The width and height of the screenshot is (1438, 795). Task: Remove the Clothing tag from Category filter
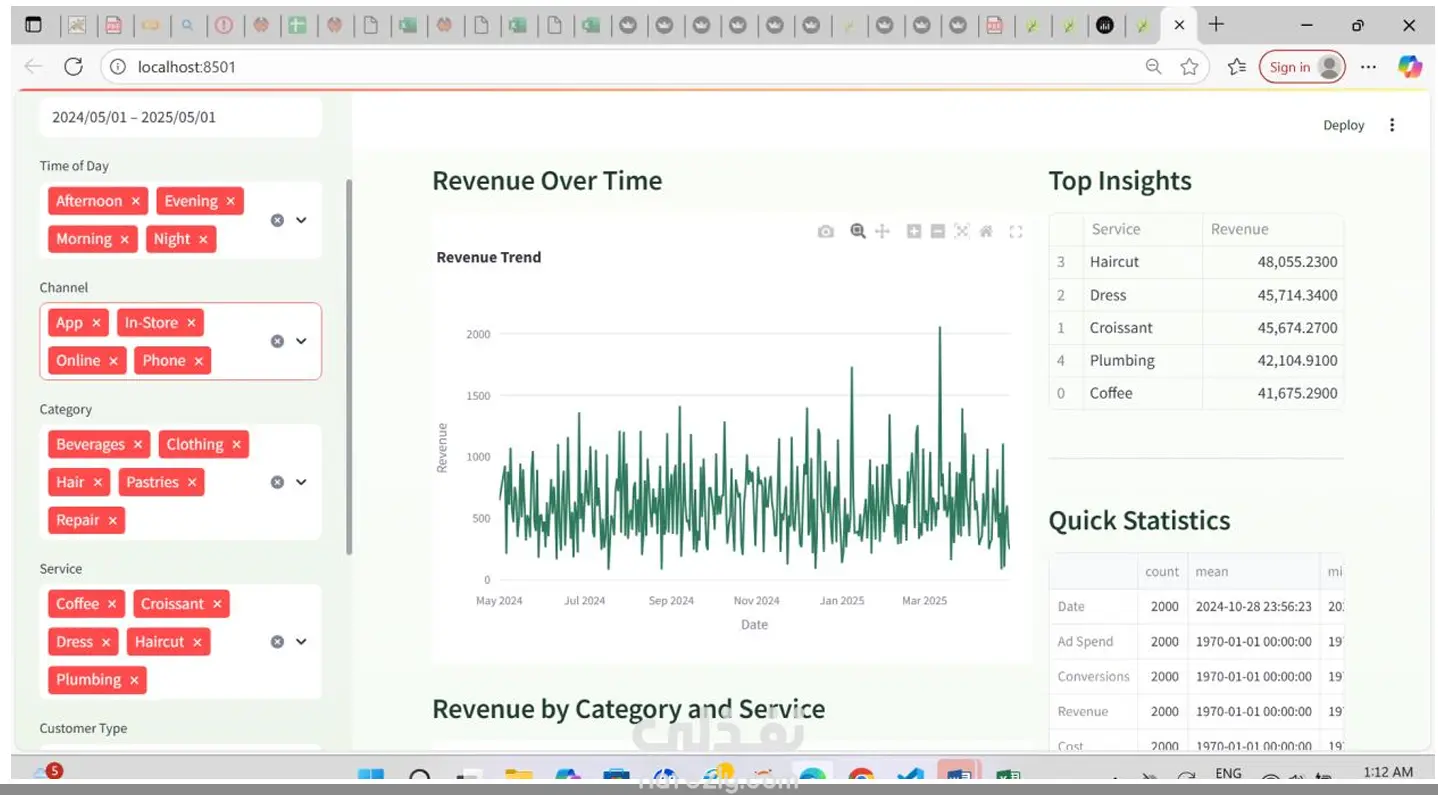coord(236,445)
